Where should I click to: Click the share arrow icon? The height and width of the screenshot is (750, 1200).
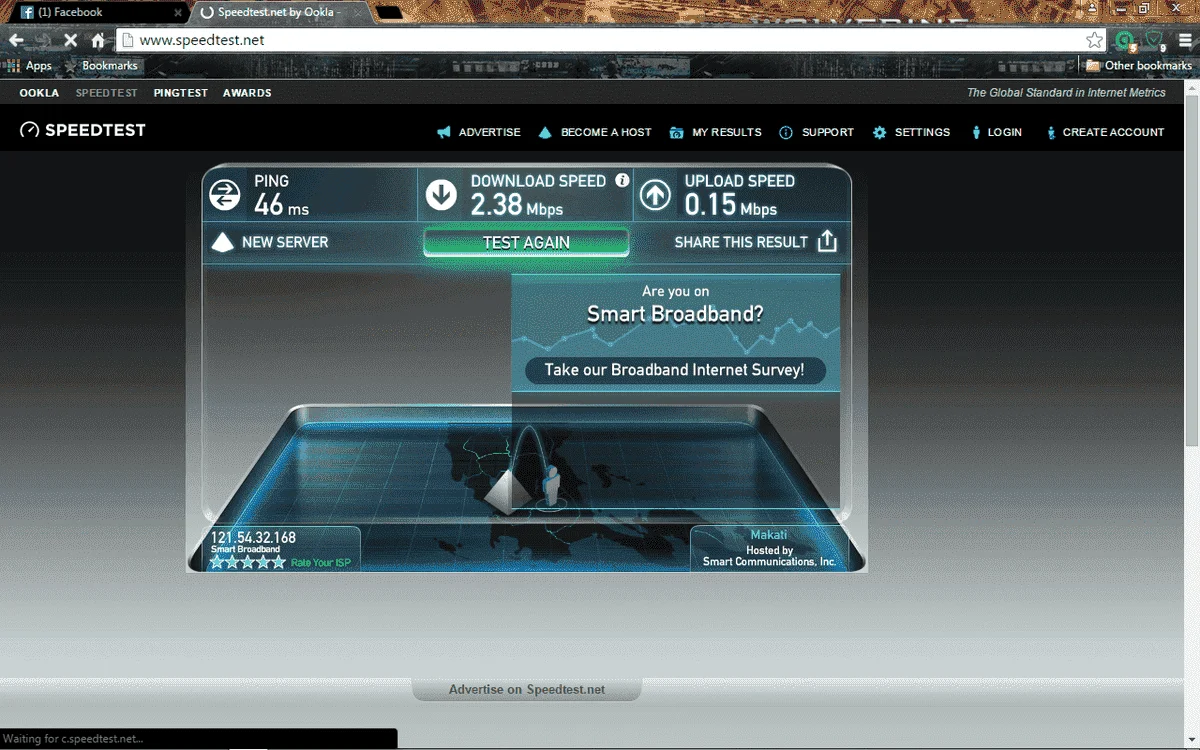point(827,241)
